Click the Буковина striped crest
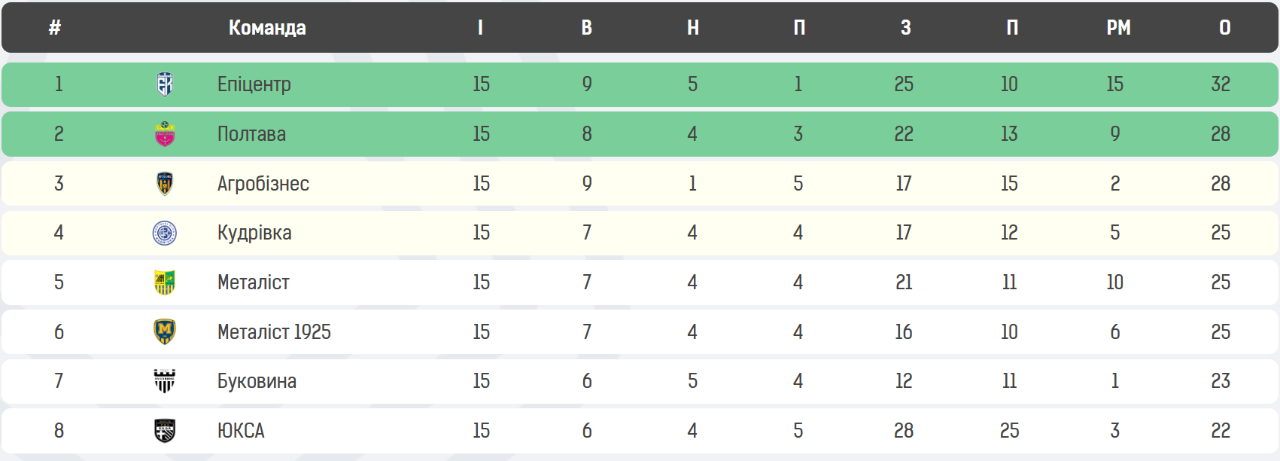 [x=165, y=381]
